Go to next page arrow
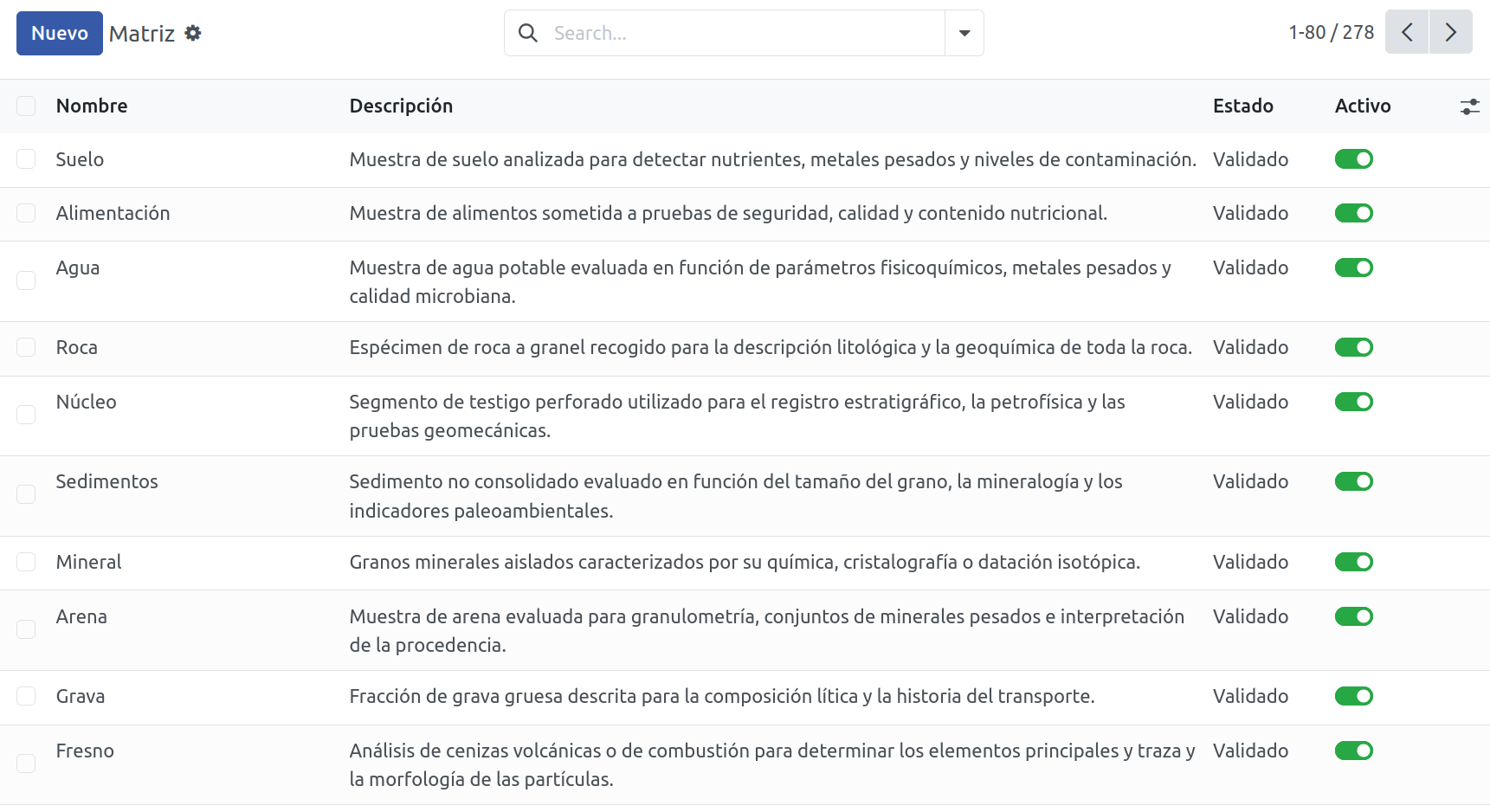The image size is (1490, 812). coord(1451,32)
